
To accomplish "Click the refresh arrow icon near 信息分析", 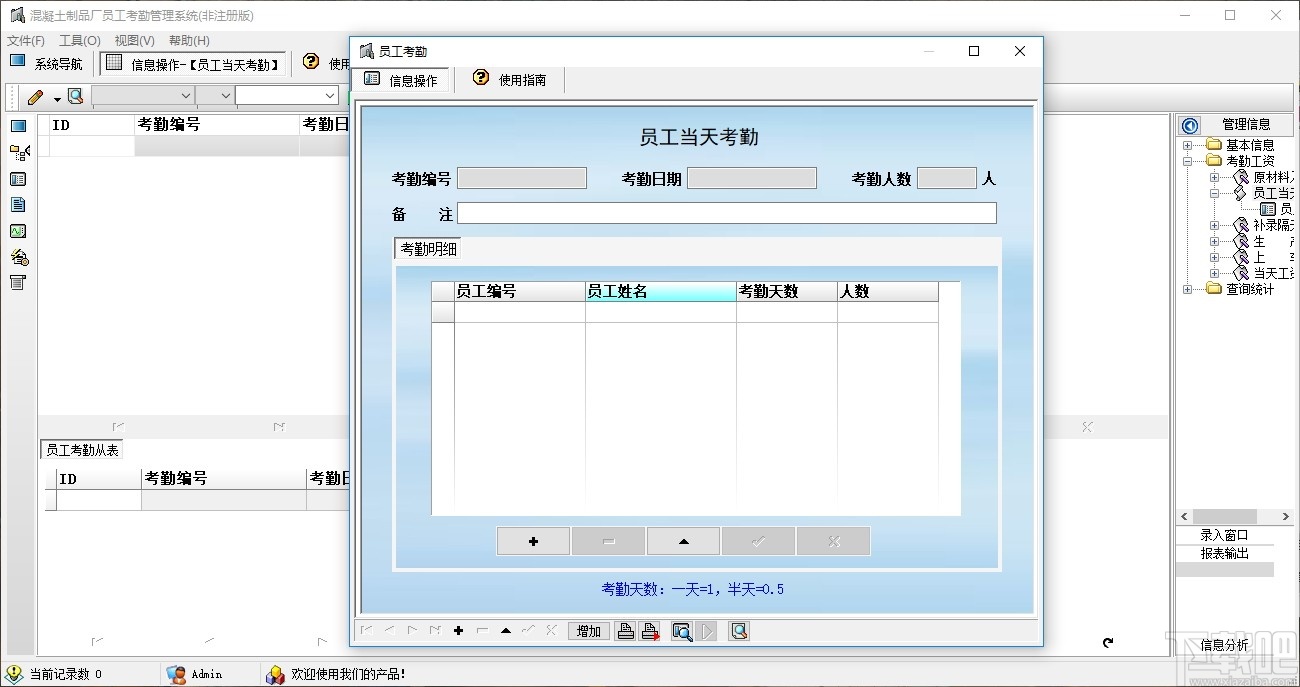I will [x=1108, y=643].
